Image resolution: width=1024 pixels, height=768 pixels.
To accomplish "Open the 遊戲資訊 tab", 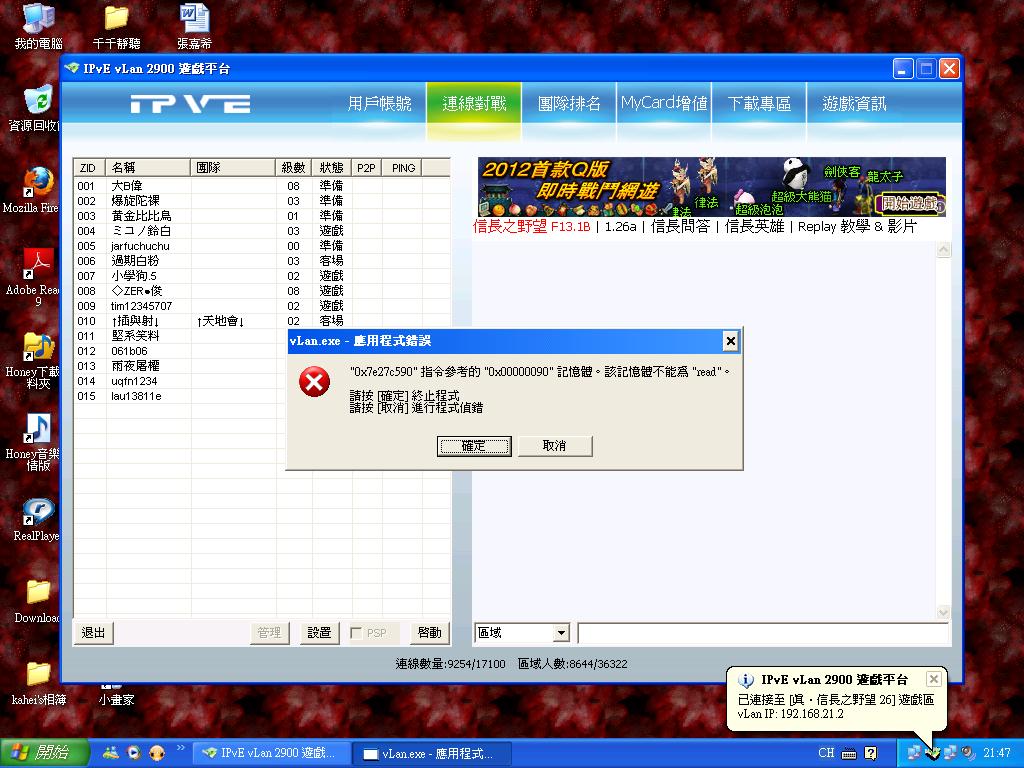I will (x=854, y=104).
